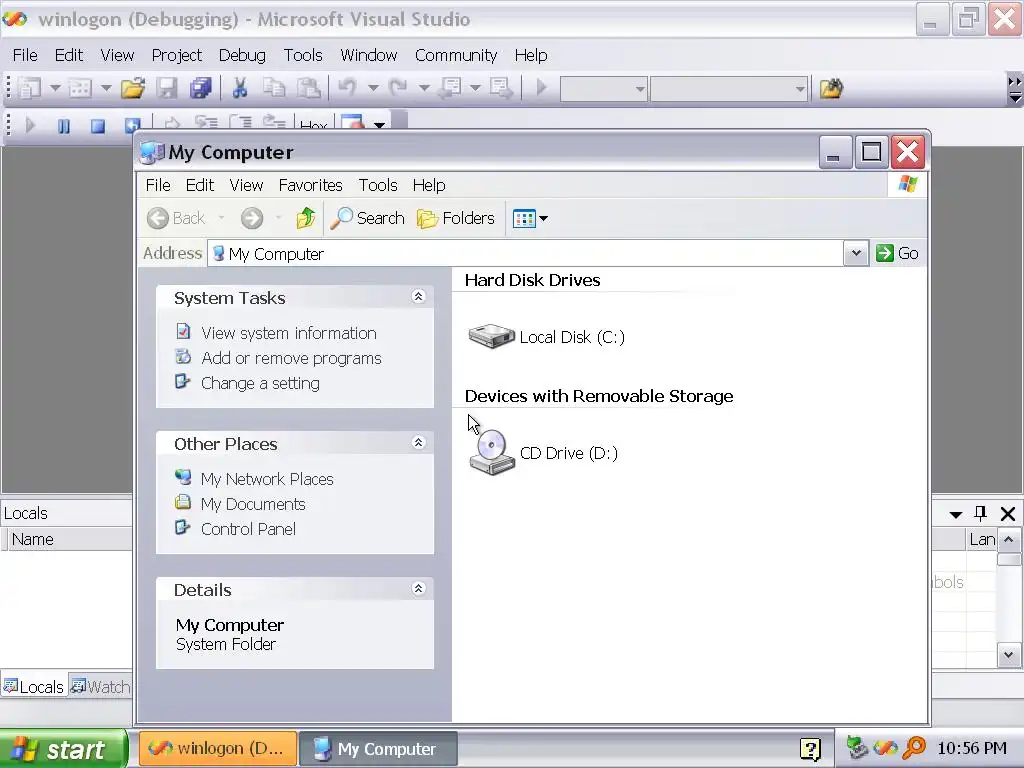Open the Community menu in Visual Studio
Screen dimensions: 1024x768
pyautogui.click(x=456, y=56)
